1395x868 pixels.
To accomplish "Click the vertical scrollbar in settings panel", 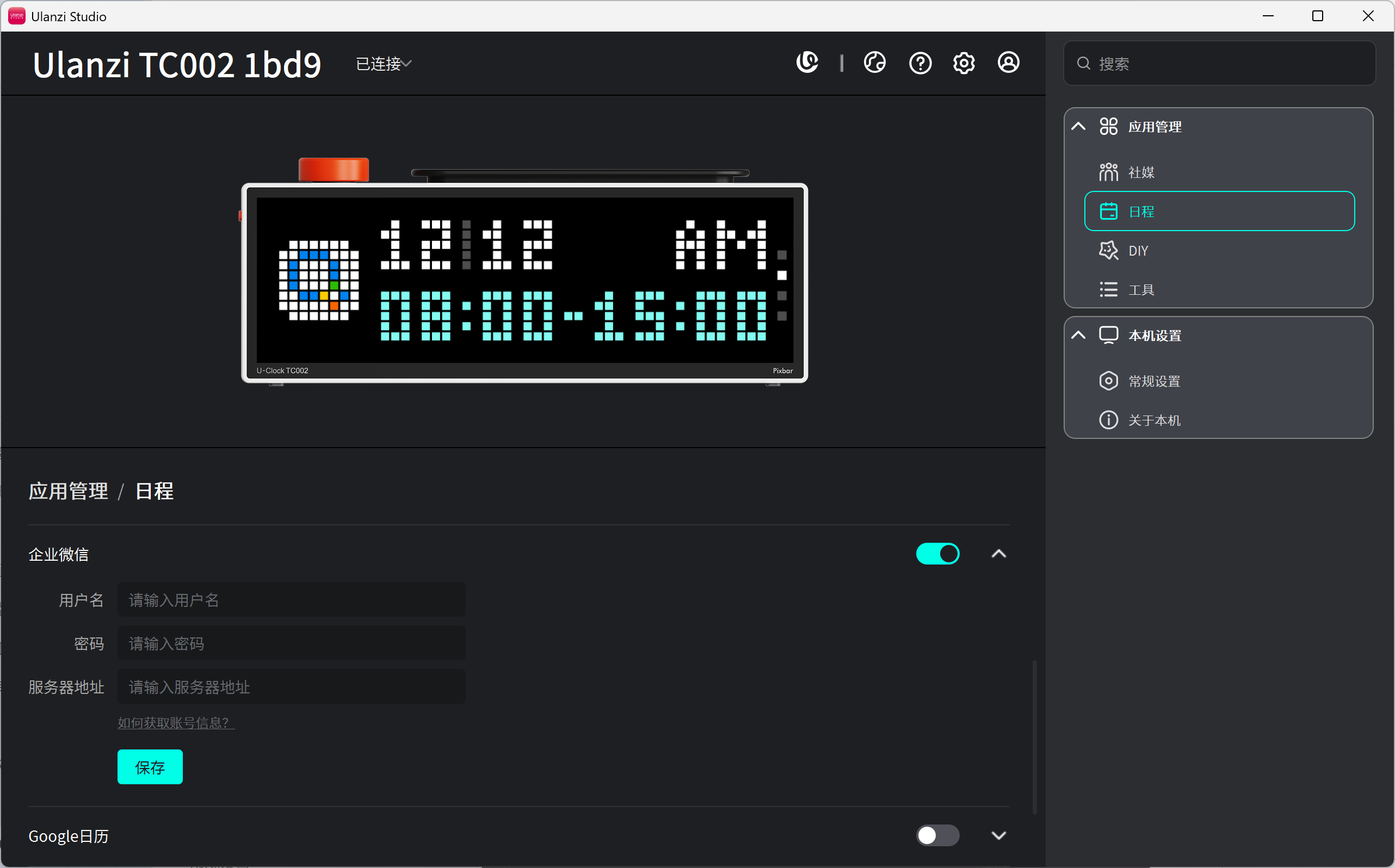I will coord(1035,736).
